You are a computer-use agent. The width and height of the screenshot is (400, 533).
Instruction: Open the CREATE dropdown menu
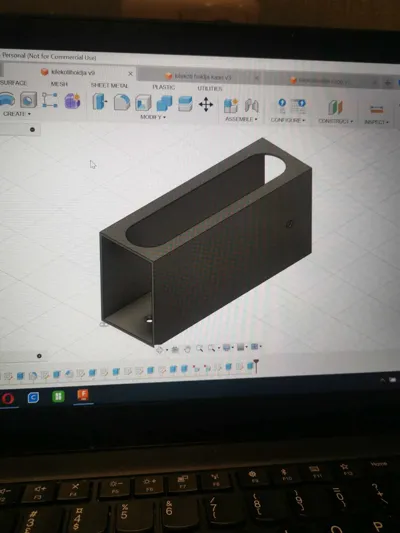pos(17,114)
